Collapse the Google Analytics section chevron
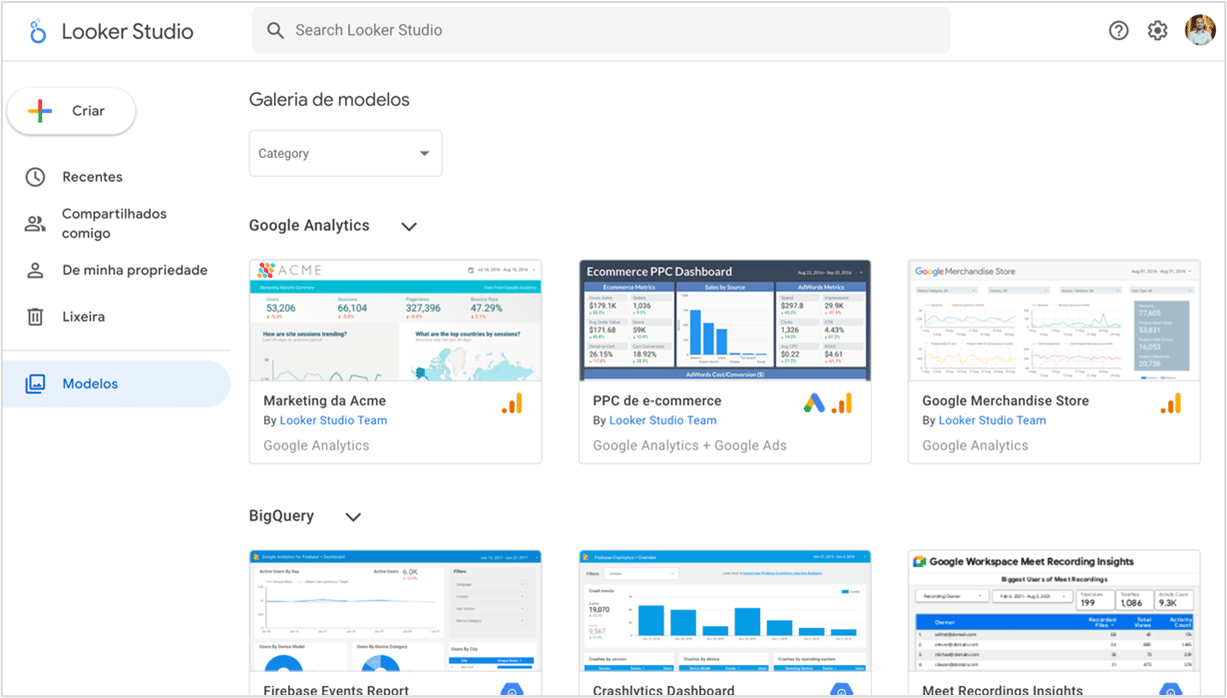This screenshot has height=698, width=1227. 408,227
